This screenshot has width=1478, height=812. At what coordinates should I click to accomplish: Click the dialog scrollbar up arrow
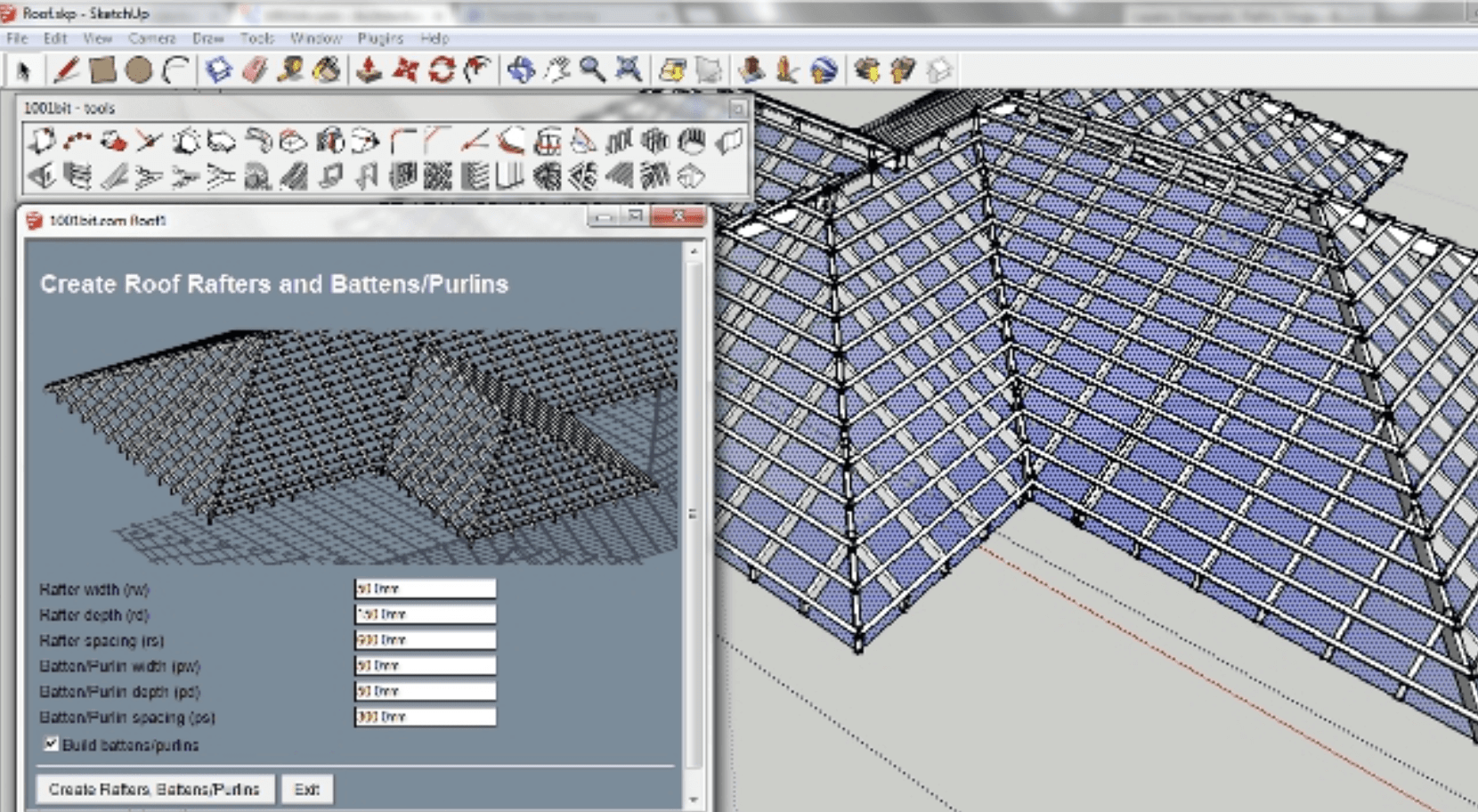coord(694,253)
